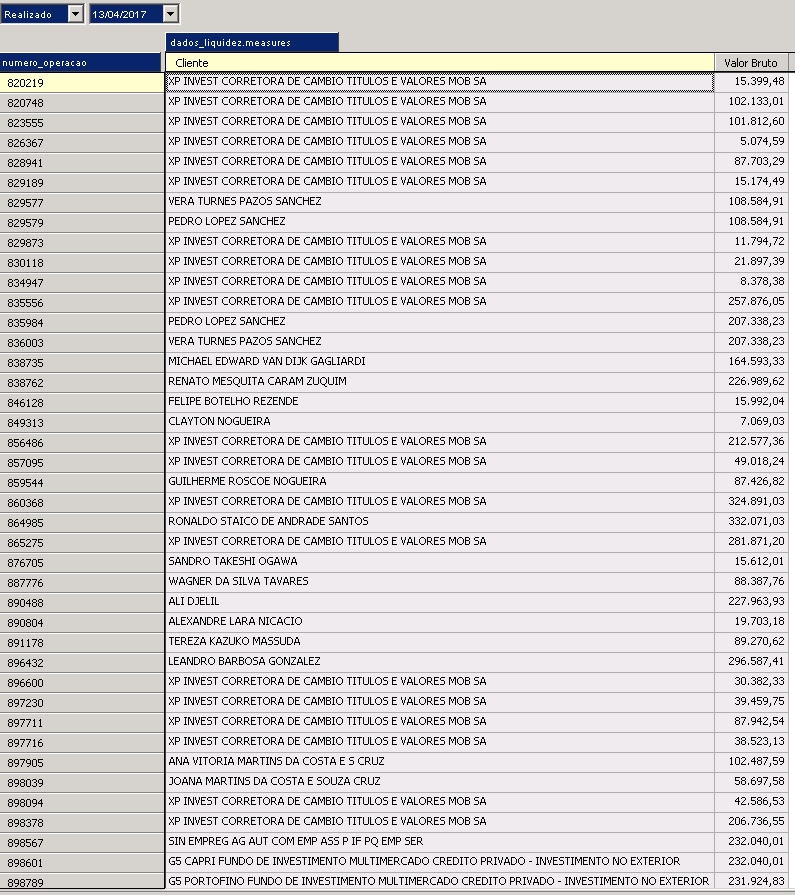The height and width of the screenshot is (895, 795).
Task: Select operation number 835556
Action: (x=82, y=303)
